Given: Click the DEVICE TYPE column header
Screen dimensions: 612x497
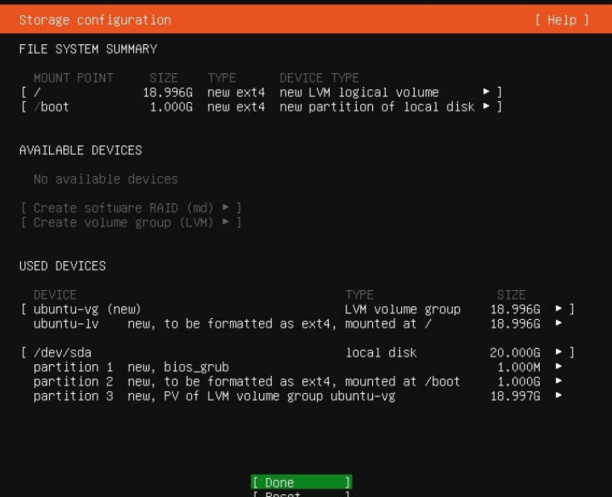Looking at the screenshot, I should pos(319,78).
